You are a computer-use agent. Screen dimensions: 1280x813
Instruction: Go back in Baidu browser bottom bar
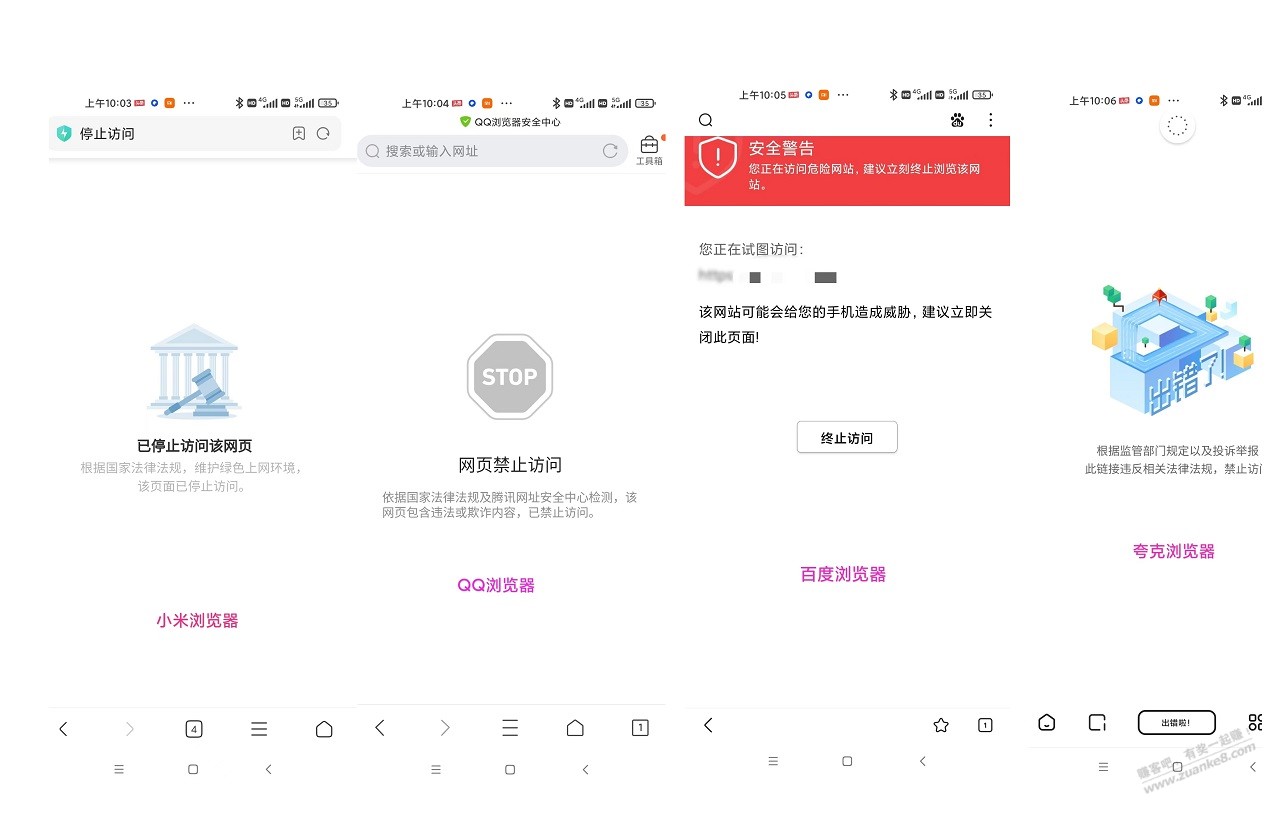click(708, 725)
